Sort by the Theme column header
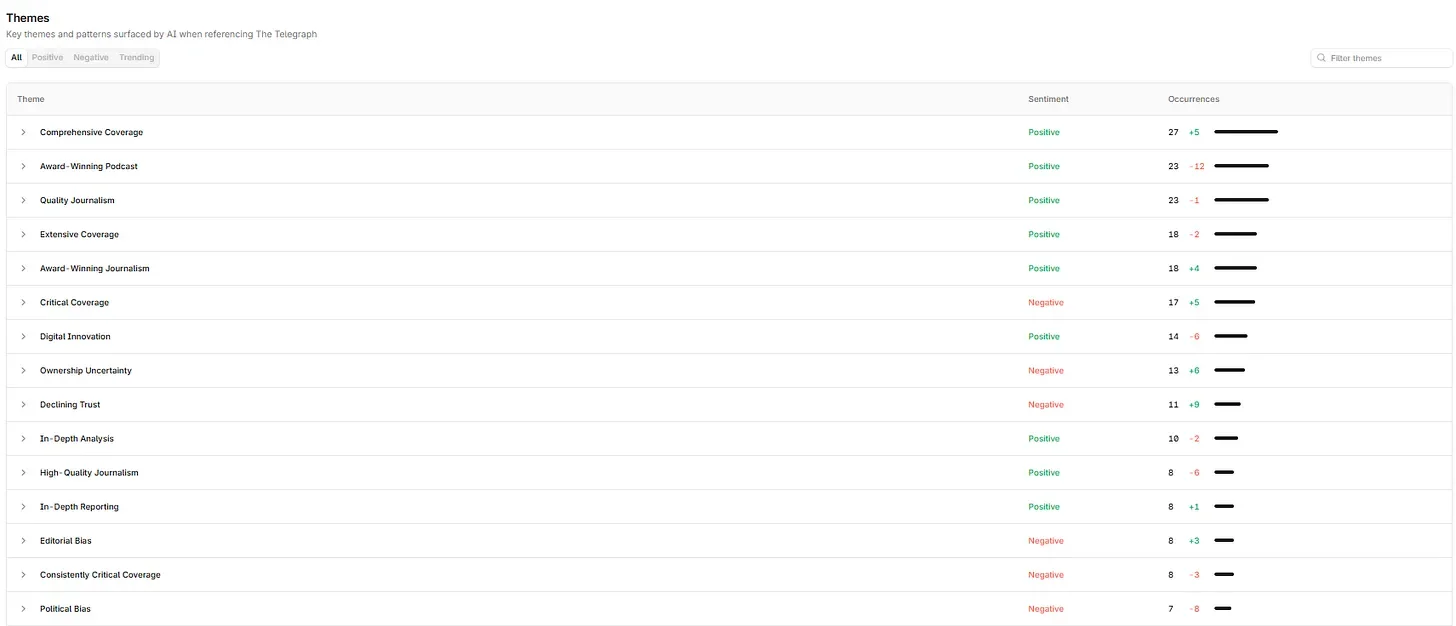Viewport: 1456px width, 626px height. point(31,99)
